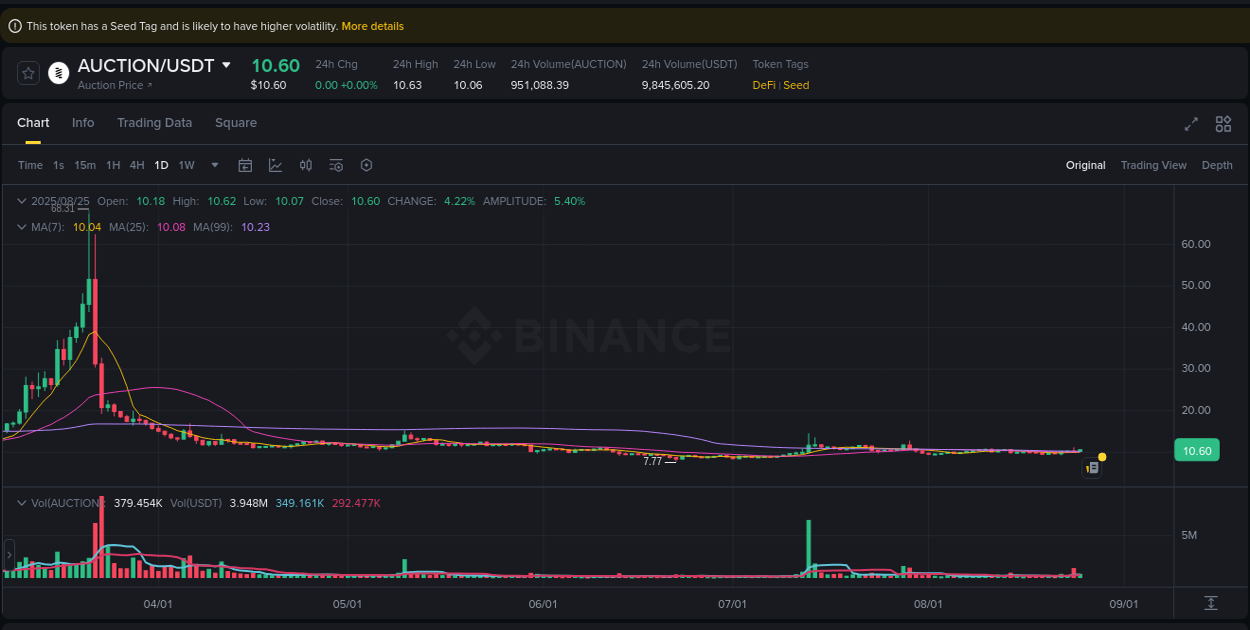Viewport: 1250px width, 630px height.
Task: Open the indicator settings icon on chart toolbar
Action: 336,164
